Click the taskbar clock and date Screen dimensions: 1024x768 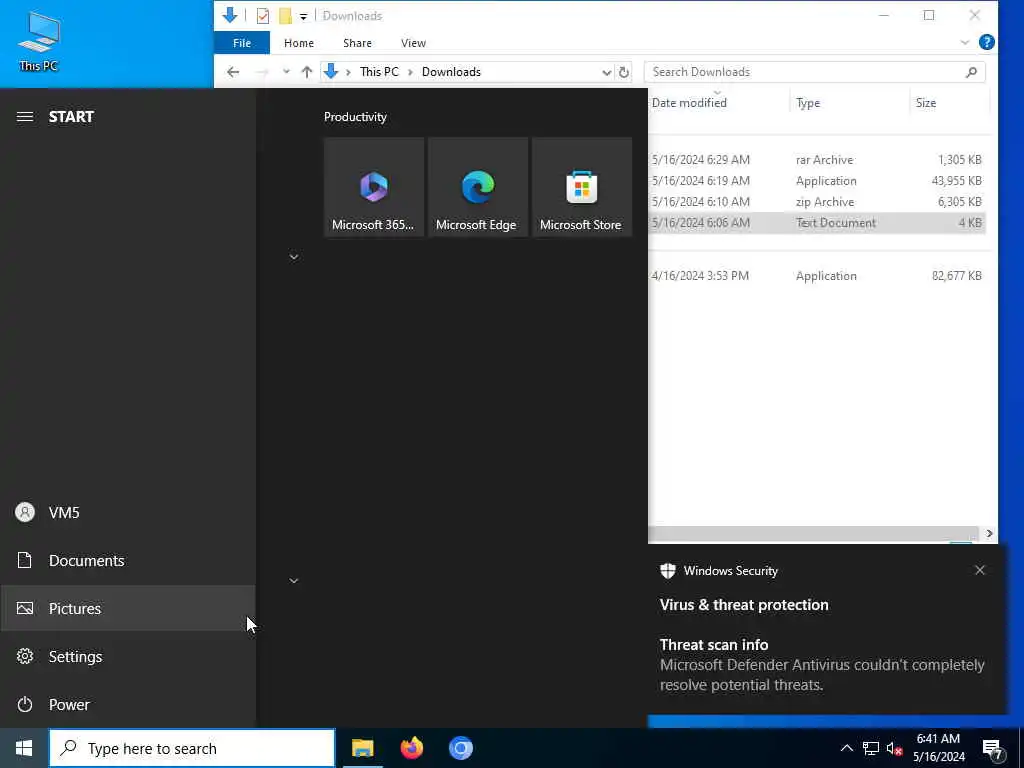coord(938,748)
